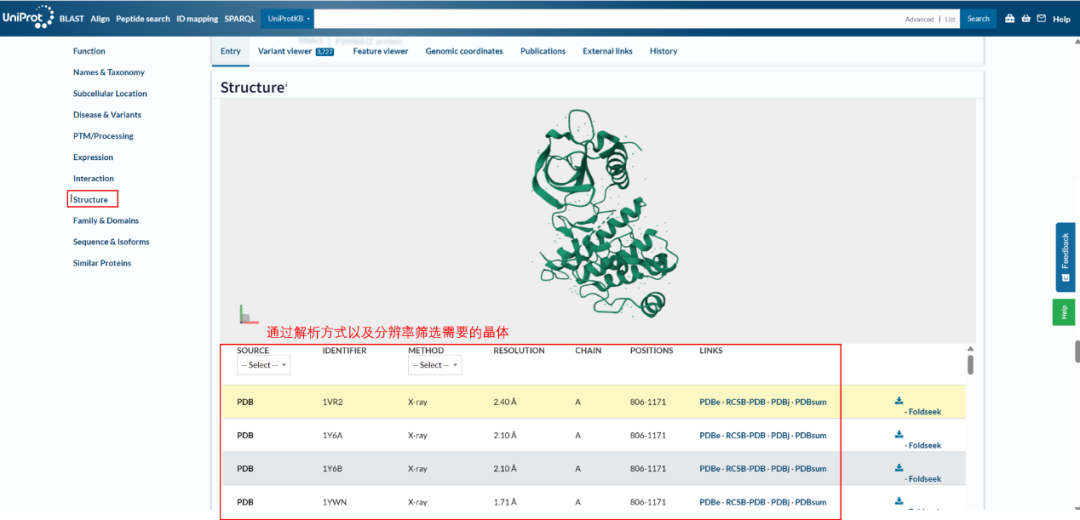This screenshot has height=520, width=1080.
Task: Jump to Disease & Variants section
Action: 107,115
